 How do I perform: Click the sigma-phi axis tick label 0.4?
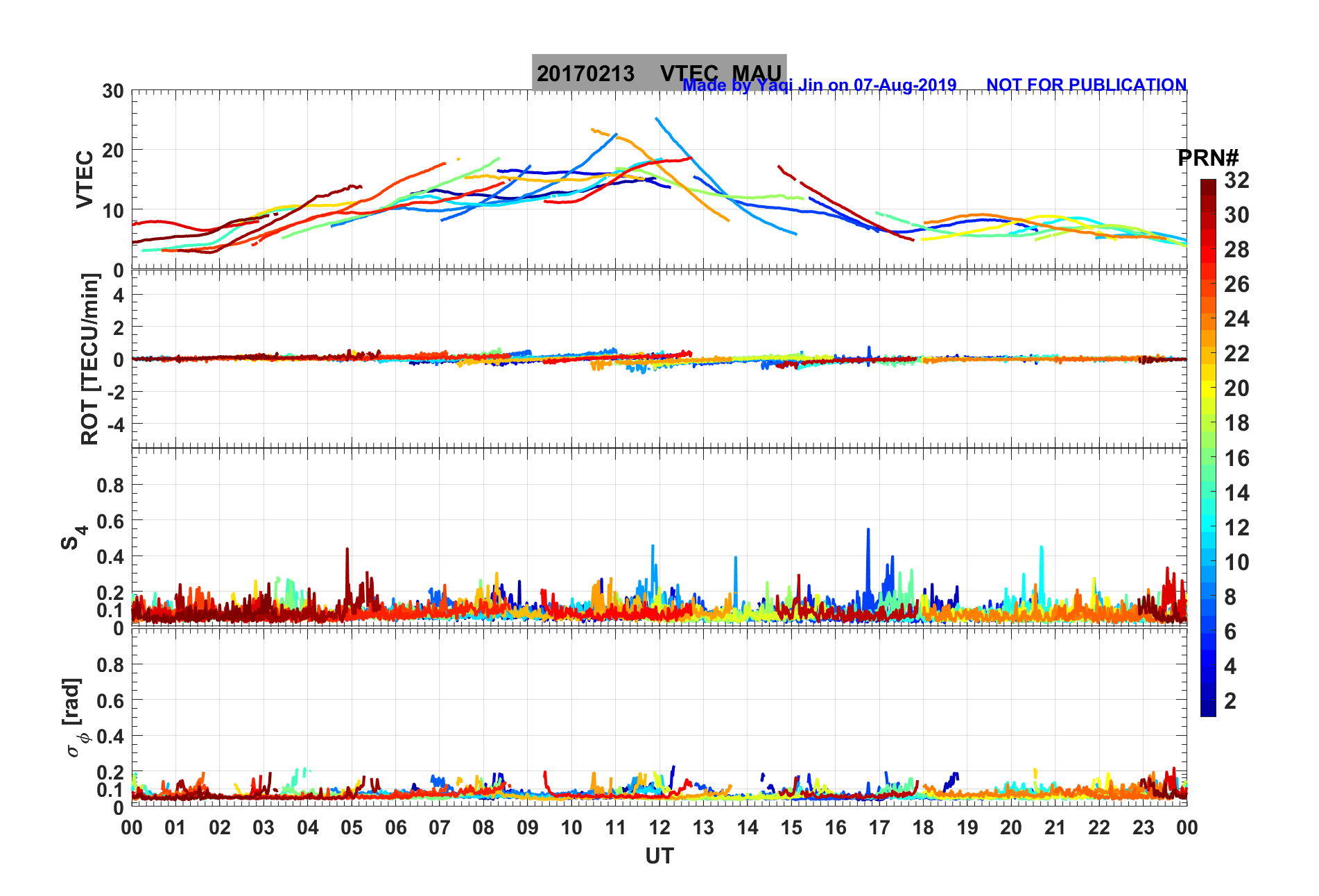[110, 736]
